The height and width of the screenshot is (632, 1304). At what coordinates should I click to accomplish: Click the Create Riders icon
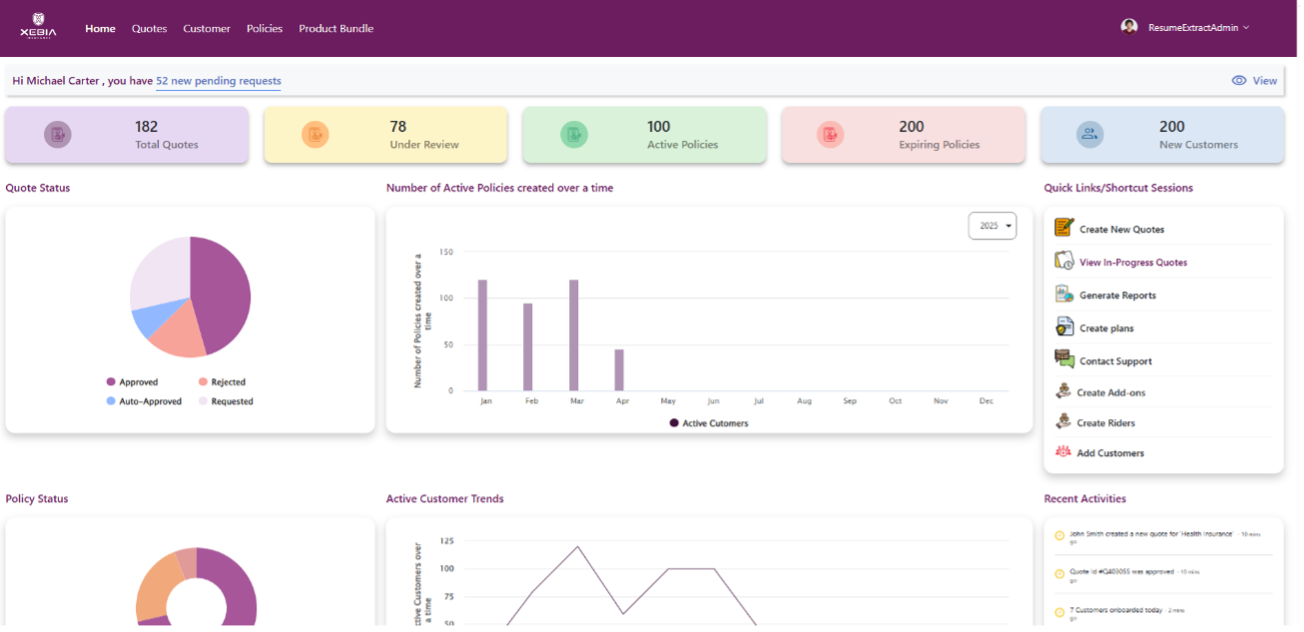click(x=1063, y=422)
